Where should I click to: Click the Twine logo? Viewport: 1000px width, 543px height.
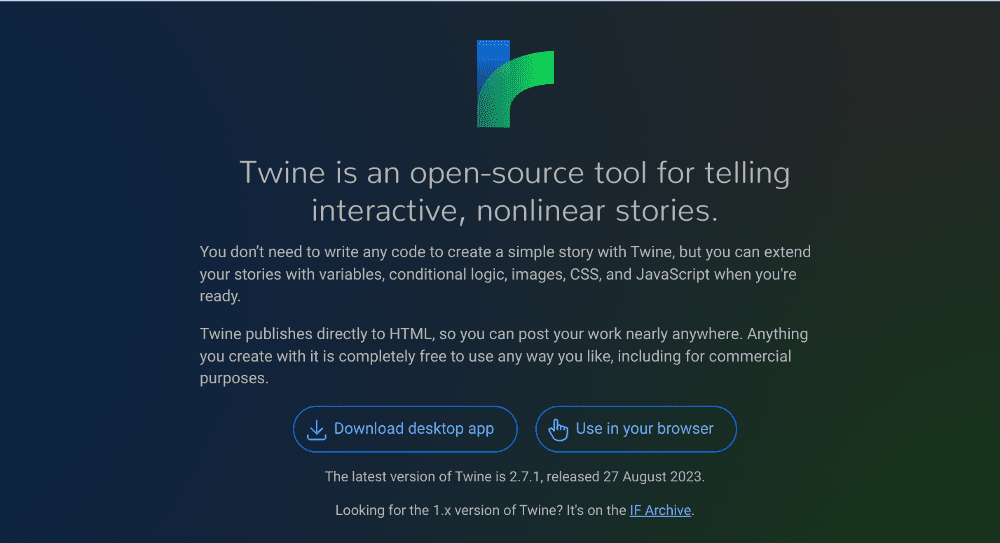coord(515,84)
